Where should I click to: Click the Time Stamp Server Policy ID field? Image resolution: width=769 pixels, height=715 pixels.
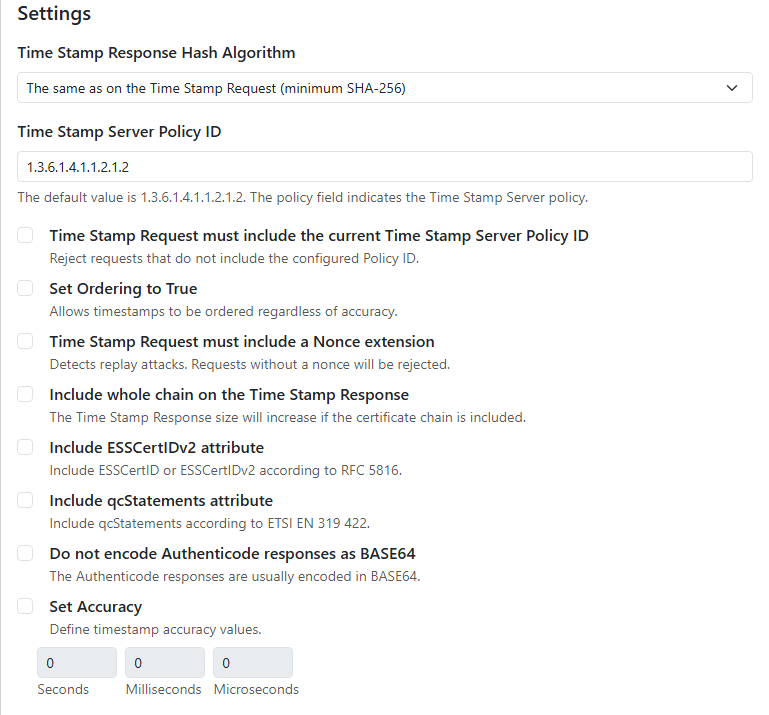384,167
